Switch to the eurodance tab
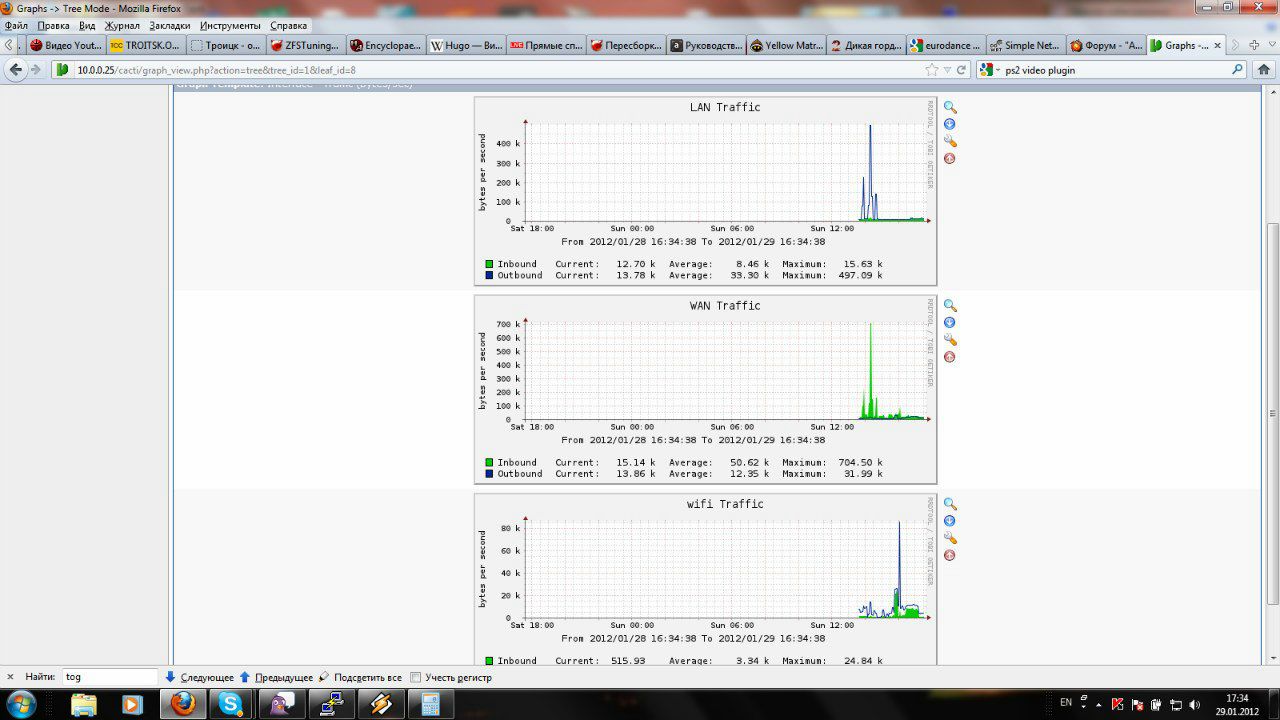1280x720 pixels. click(946, 45)
